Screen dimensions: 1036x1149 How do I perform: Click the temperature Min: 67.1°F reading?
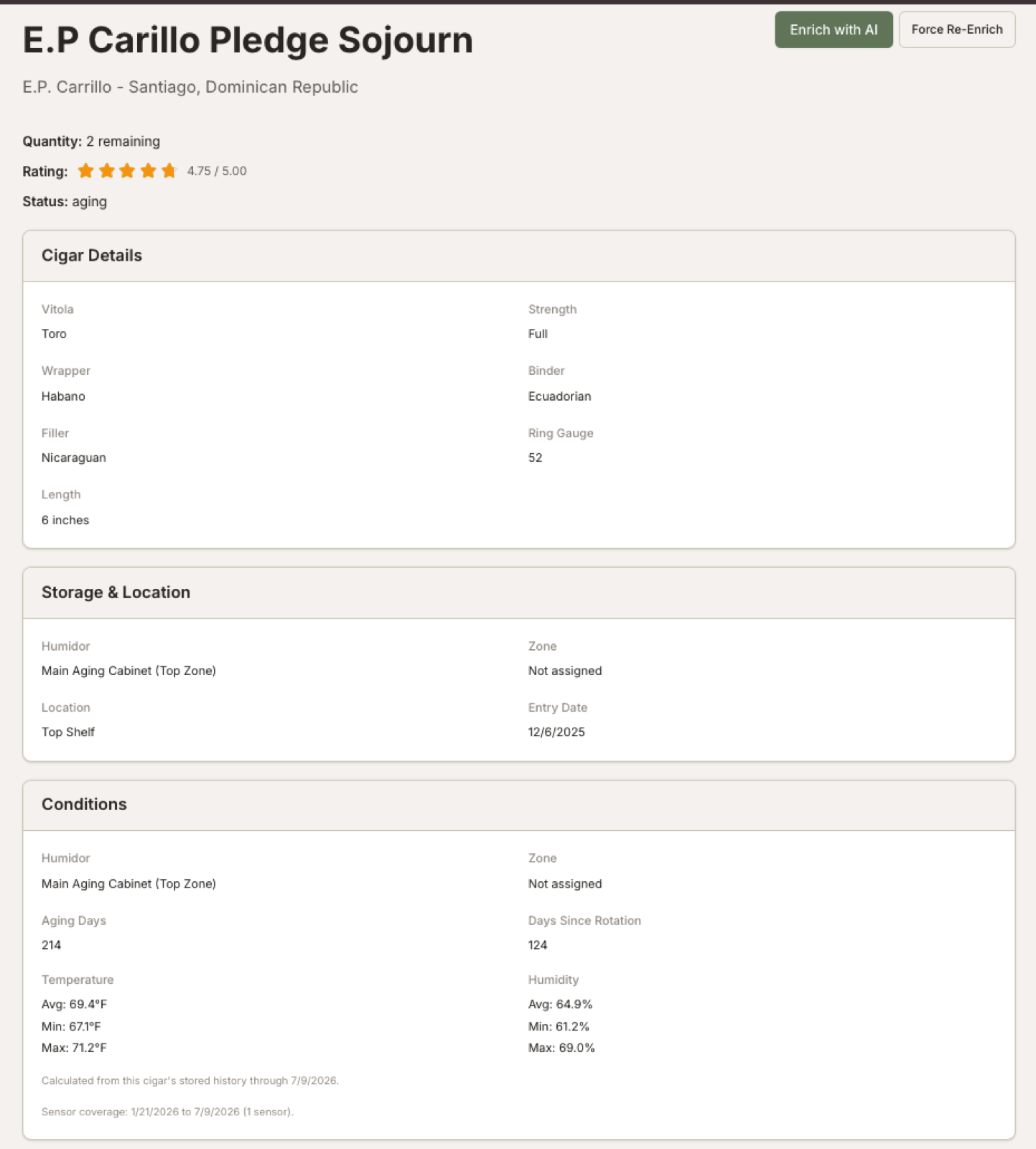(x=71, y=1027)
